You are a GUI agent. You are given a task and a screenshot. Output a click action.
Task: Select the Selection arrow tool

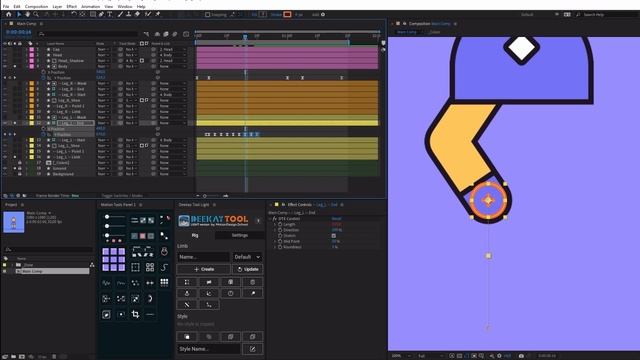pos(19,14)
